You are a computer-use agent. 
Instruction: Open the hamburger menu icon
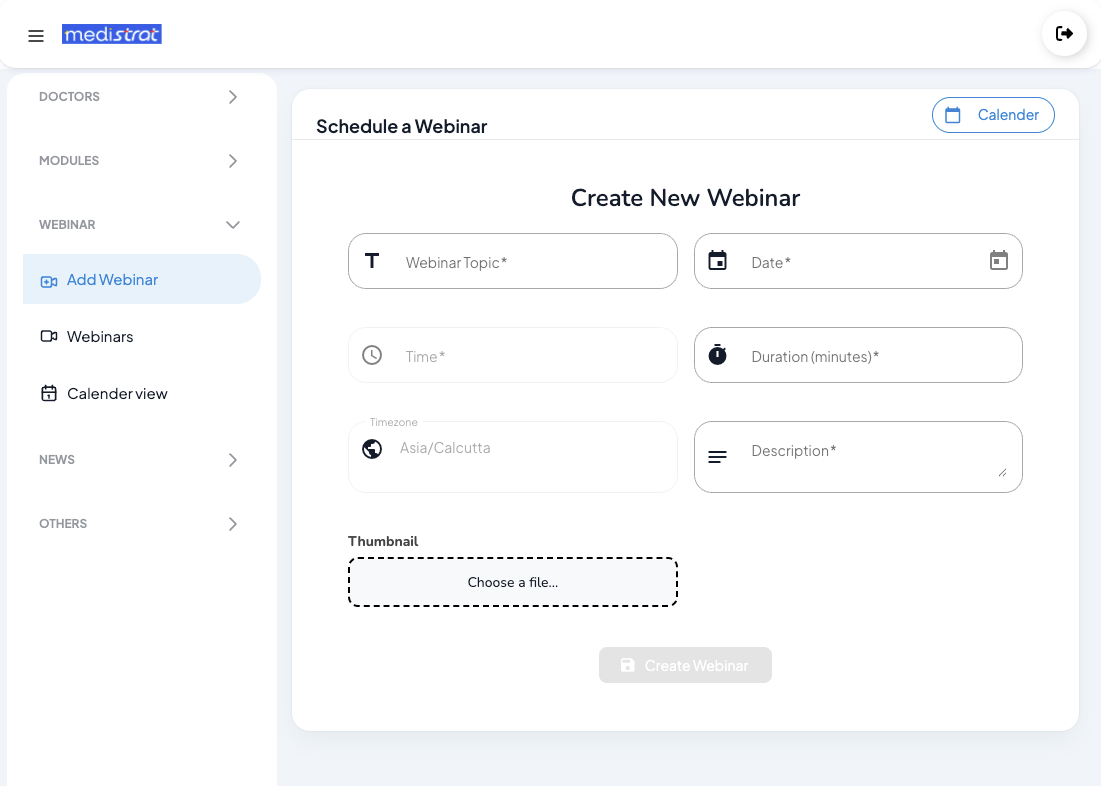pos(36,36)
